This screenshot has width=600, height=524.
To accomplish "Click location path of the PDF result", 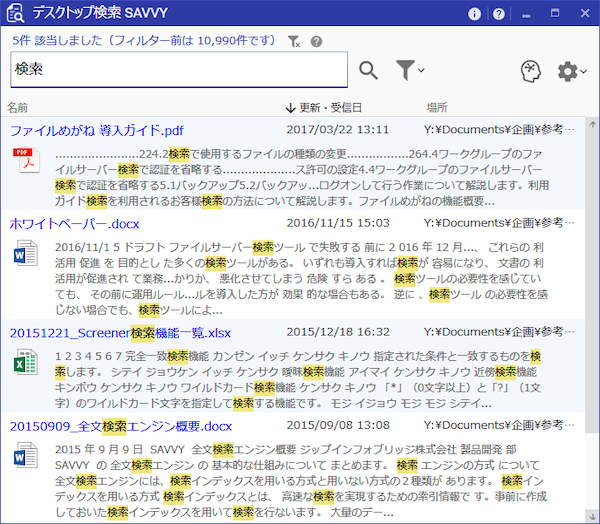I will pos(499,130).
